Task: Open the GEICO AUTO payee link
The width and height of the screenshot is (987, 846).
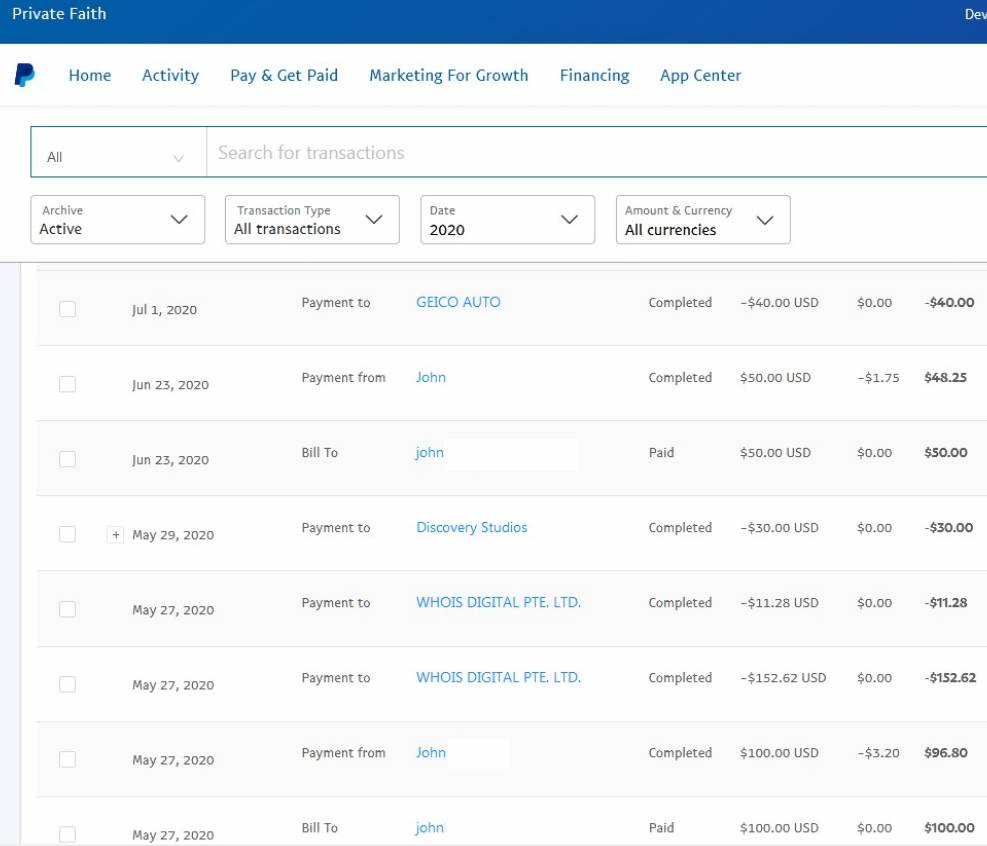Action: pyautogui.click(x=458, y=302)
